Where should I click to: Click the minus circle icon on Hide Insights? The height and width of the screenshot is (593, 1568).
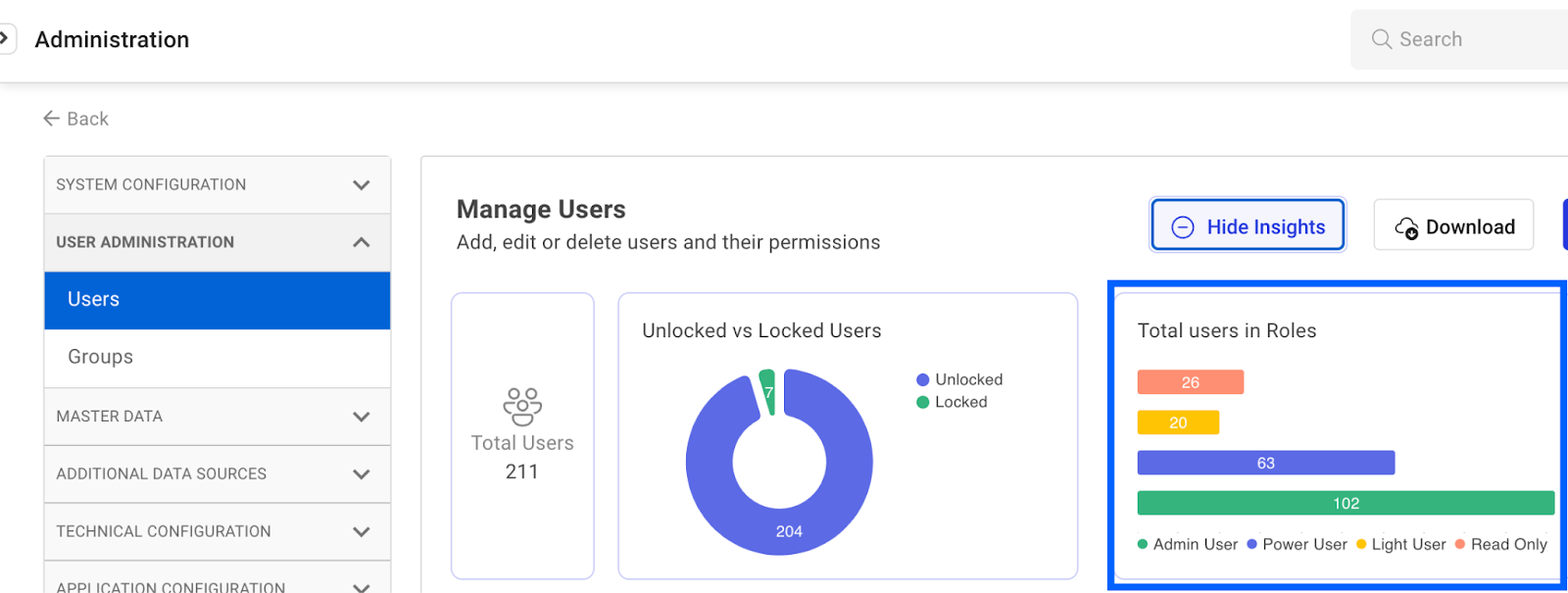point(1183,227)
